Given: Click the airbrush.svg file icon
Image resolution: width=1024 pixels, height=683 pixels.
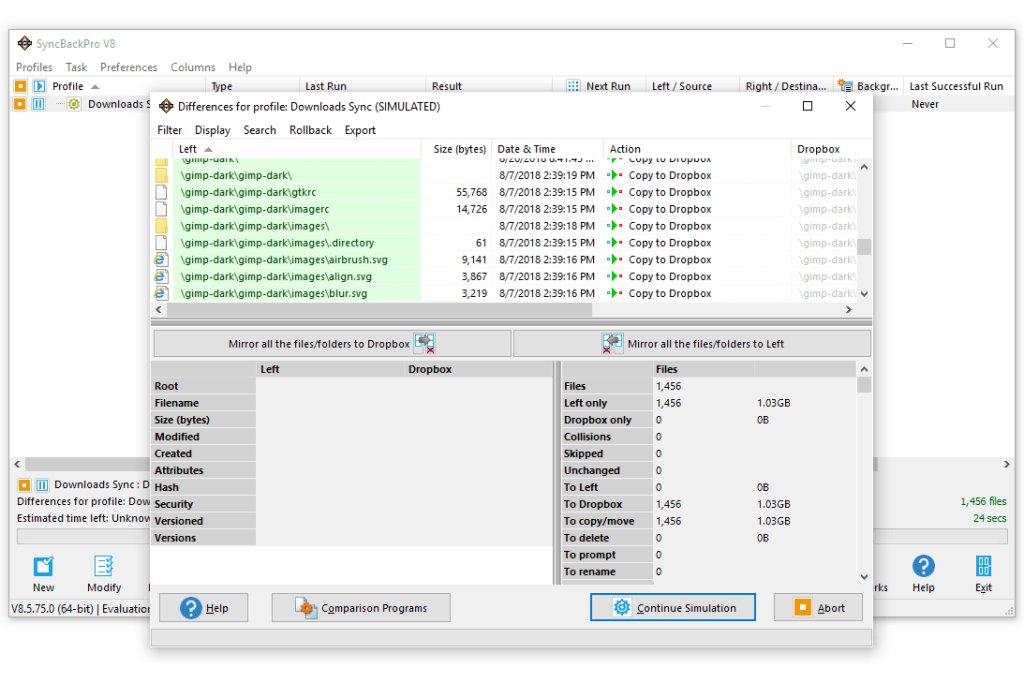Looking at the screenshot, I should click(161, 260).
